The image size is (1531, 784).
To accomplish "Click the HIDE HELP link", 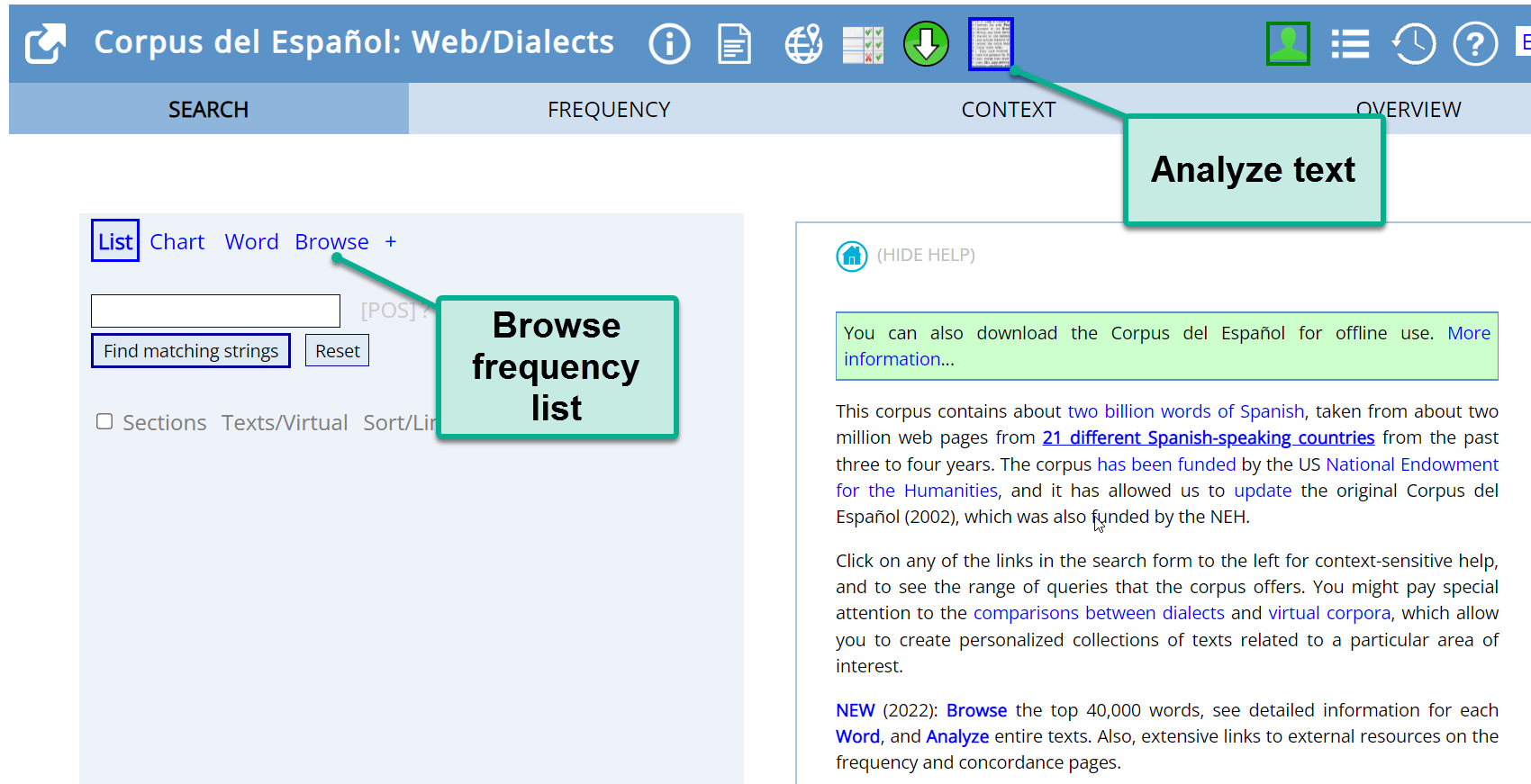I will tap(926, 255).
